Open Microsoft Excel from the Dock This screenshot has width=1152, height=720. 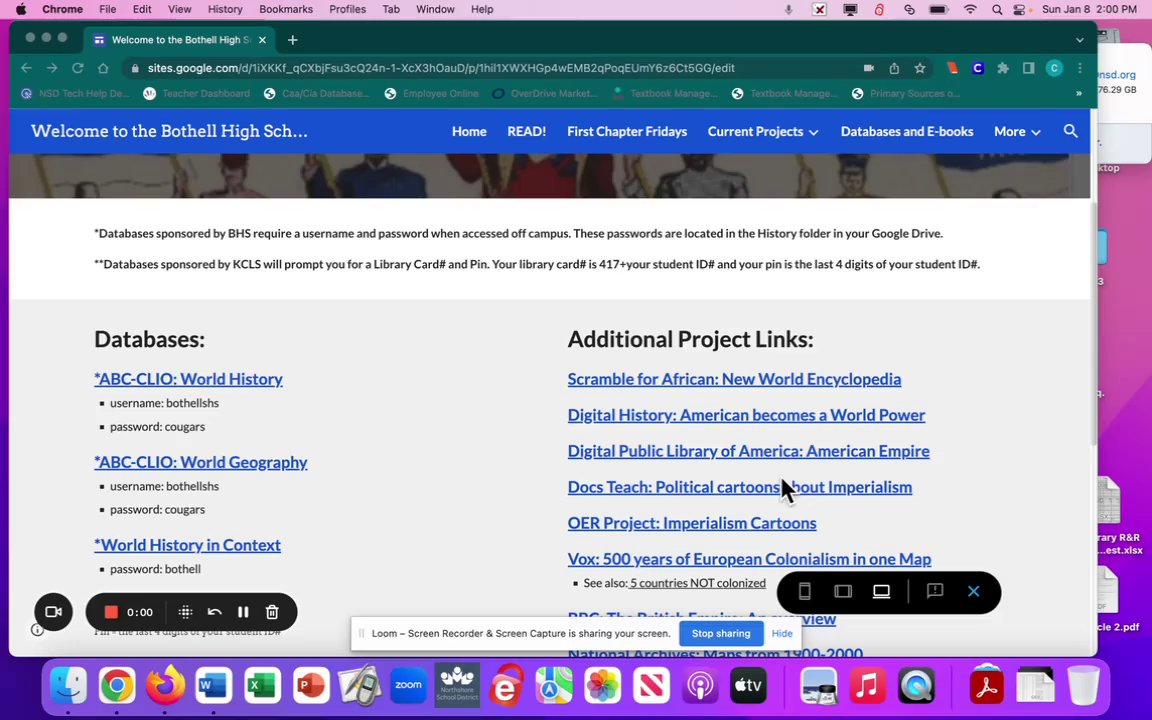pyautogui.click(x=262, y=686)
